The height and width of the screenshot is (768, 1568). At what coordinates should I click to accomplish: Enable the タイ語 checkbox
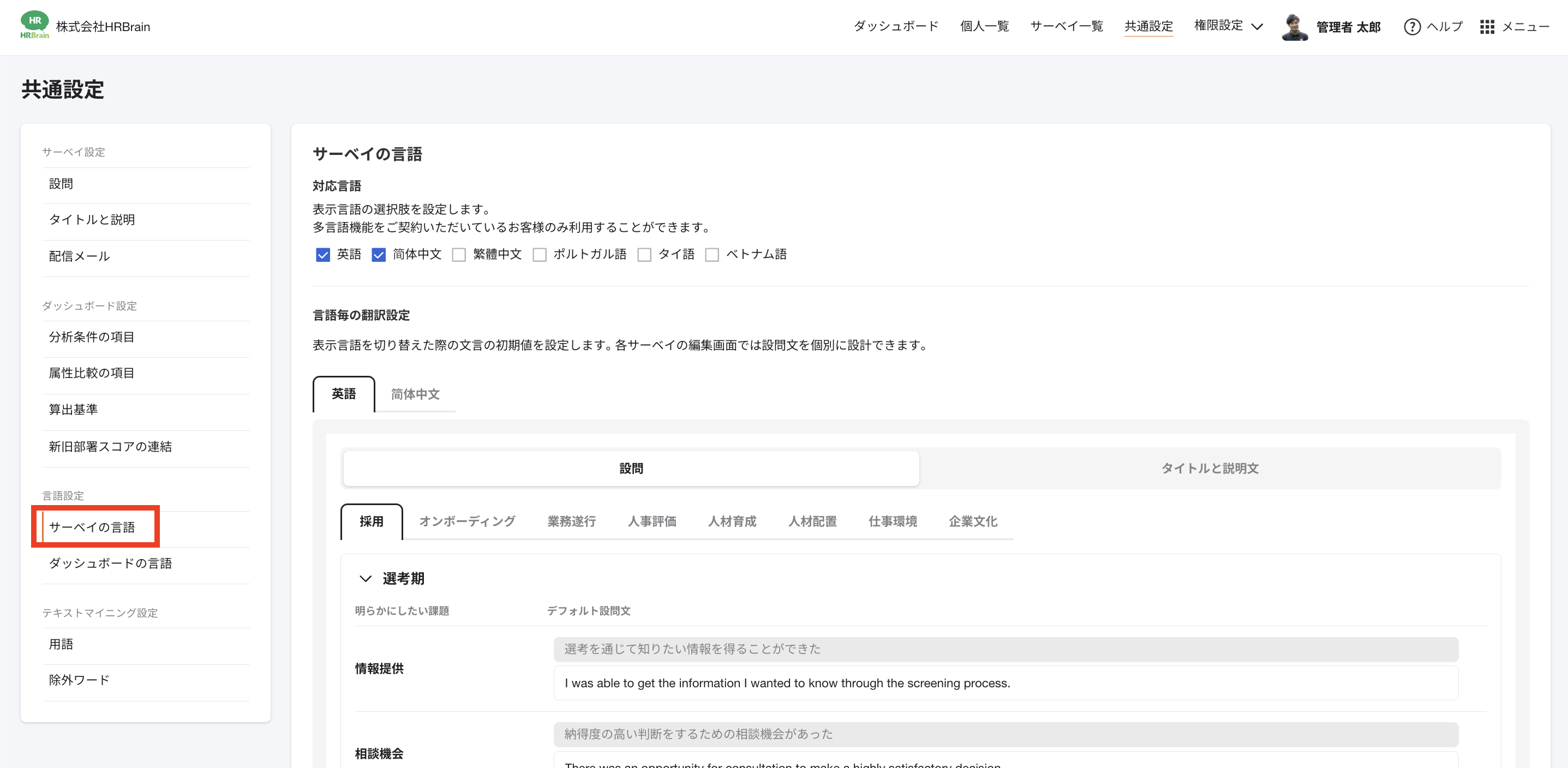click(645, 254)
